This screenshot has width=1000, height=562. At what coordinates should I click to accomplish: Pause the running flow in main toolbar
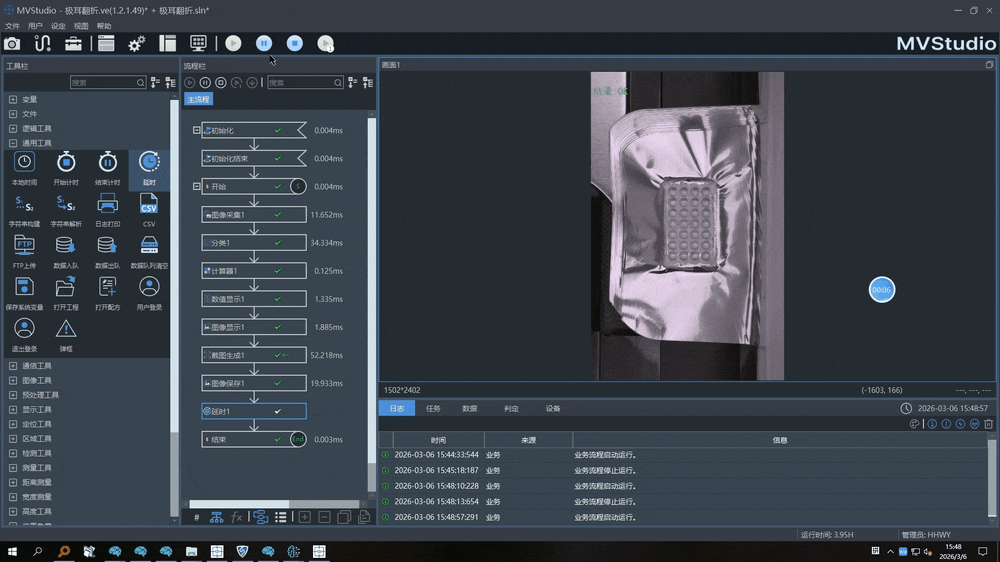tap(264, 44)
